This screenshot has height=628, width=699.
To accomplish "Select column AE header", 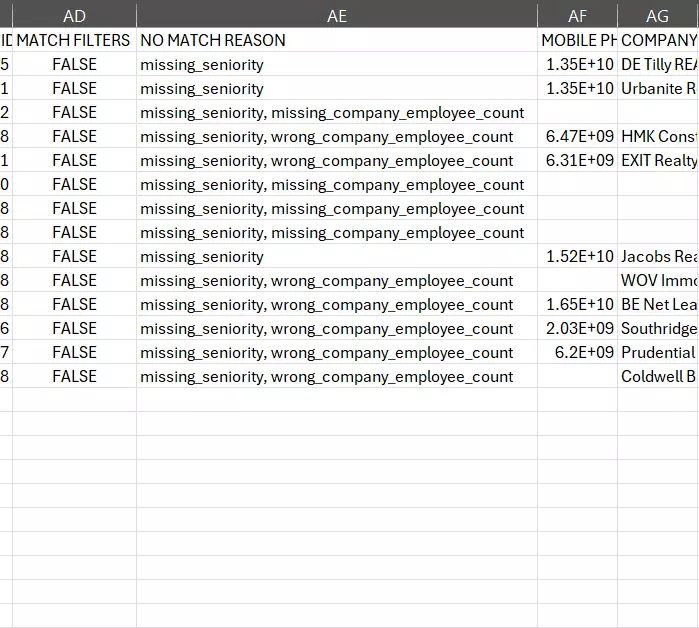I will (x=337, y=16).
